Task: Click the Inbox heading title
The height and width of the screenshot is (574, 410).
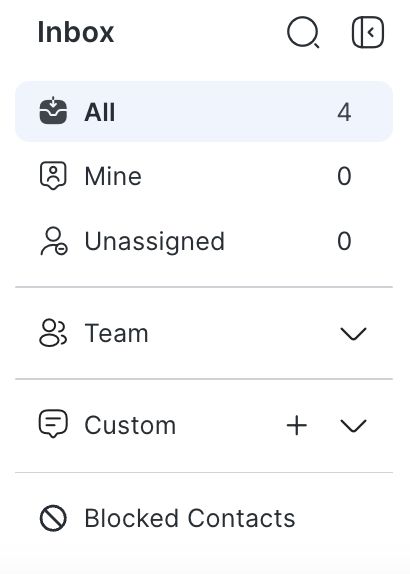Action: point(76,32)
